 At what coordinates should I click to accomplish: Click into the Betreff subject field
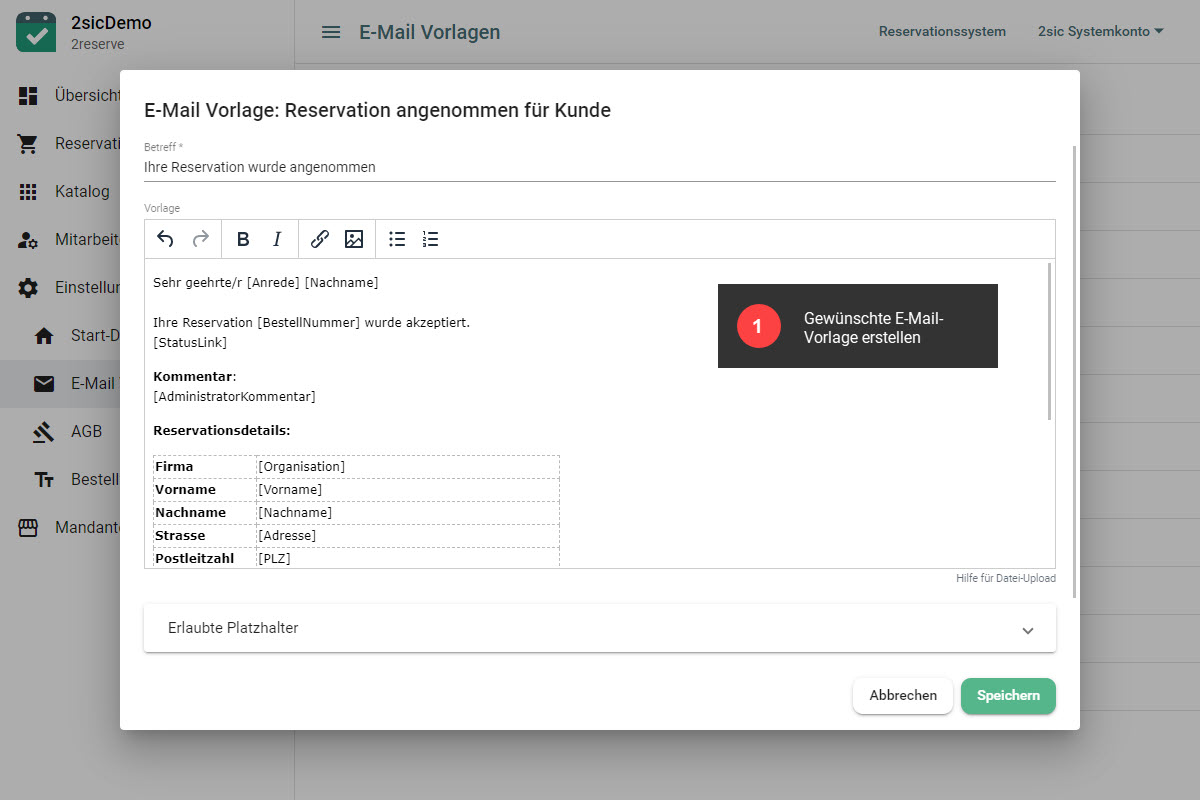click(x=599, y=168)
